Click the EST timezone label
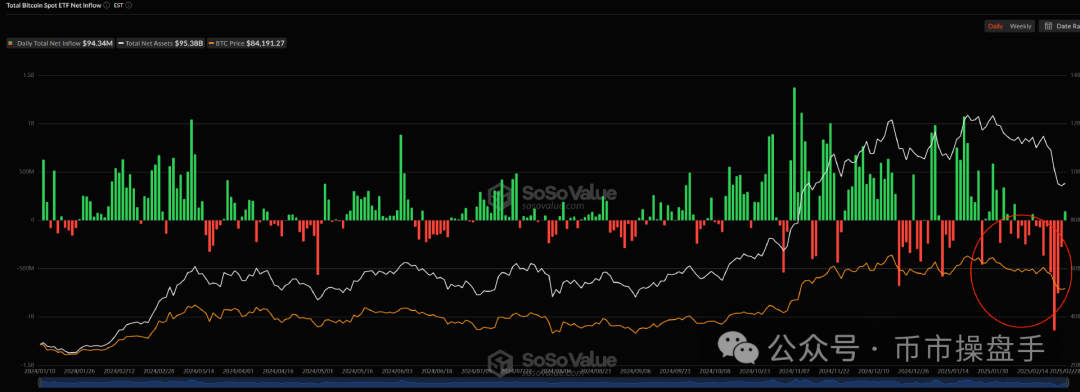Screen dimensions: 1080x392 [118, 5]
